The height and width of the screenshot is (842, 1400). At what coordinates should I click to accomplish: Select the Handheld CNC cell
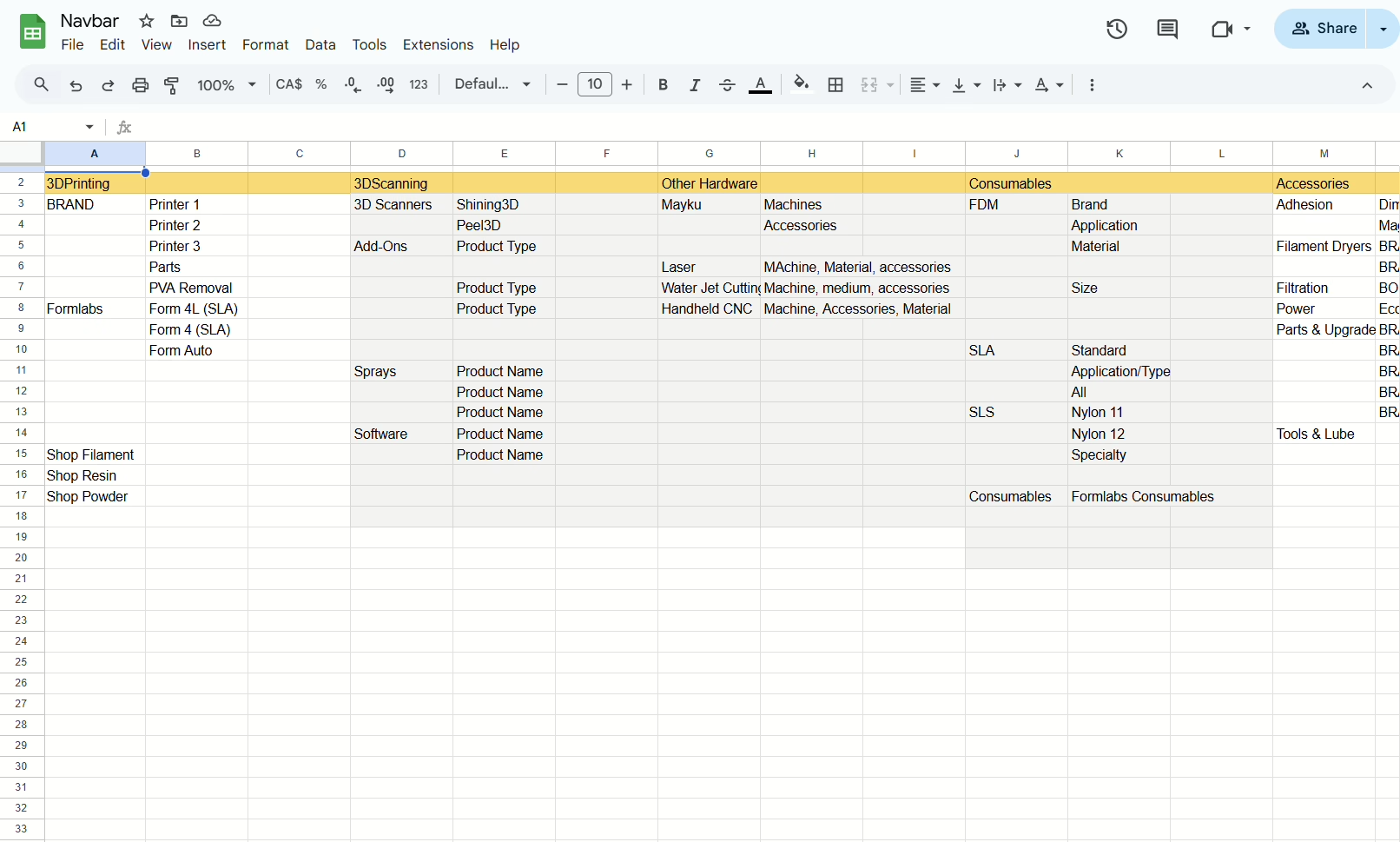tap(709, 308)
